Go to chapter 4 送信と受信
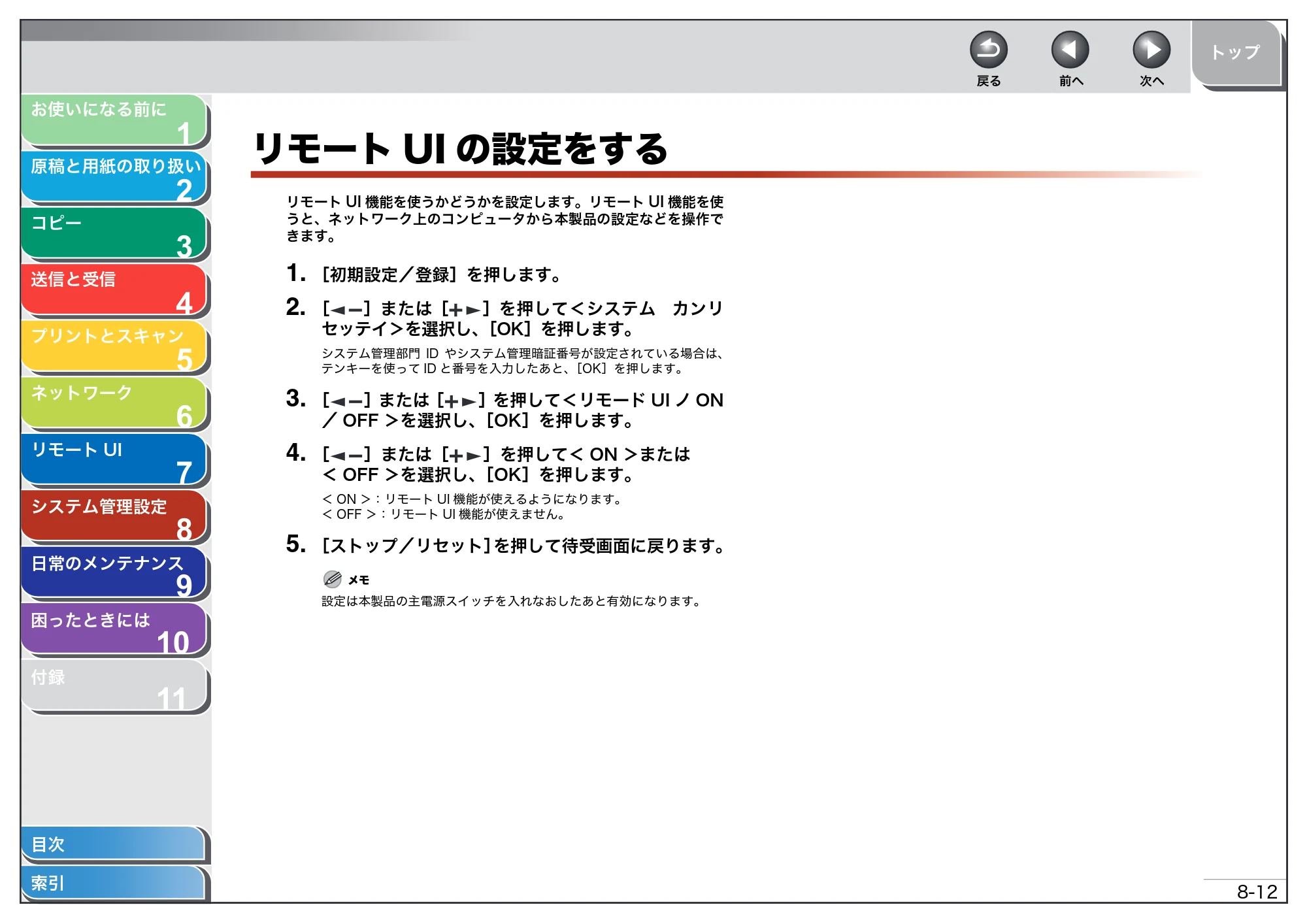Screen dimensions: 1307x924 (114, 291)
